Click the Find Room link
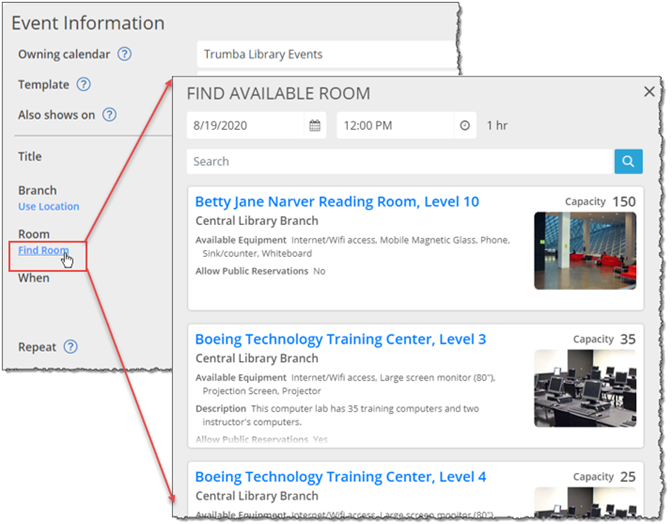 pyautogui.click(x=43, y=250)
